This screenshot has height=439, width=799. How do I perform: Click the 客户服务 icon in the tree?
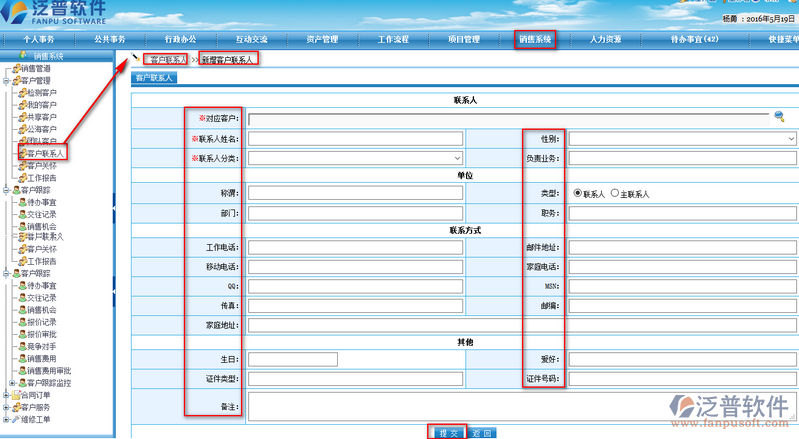pos(16,407)
